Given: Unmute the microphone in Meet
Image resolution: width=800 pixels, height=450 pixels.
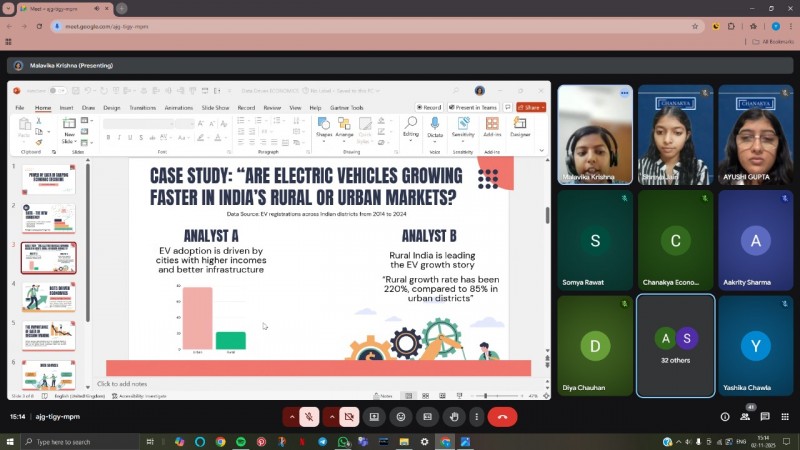Looking at the screenshot, I should pyautogui.click(x=310, y=416).
